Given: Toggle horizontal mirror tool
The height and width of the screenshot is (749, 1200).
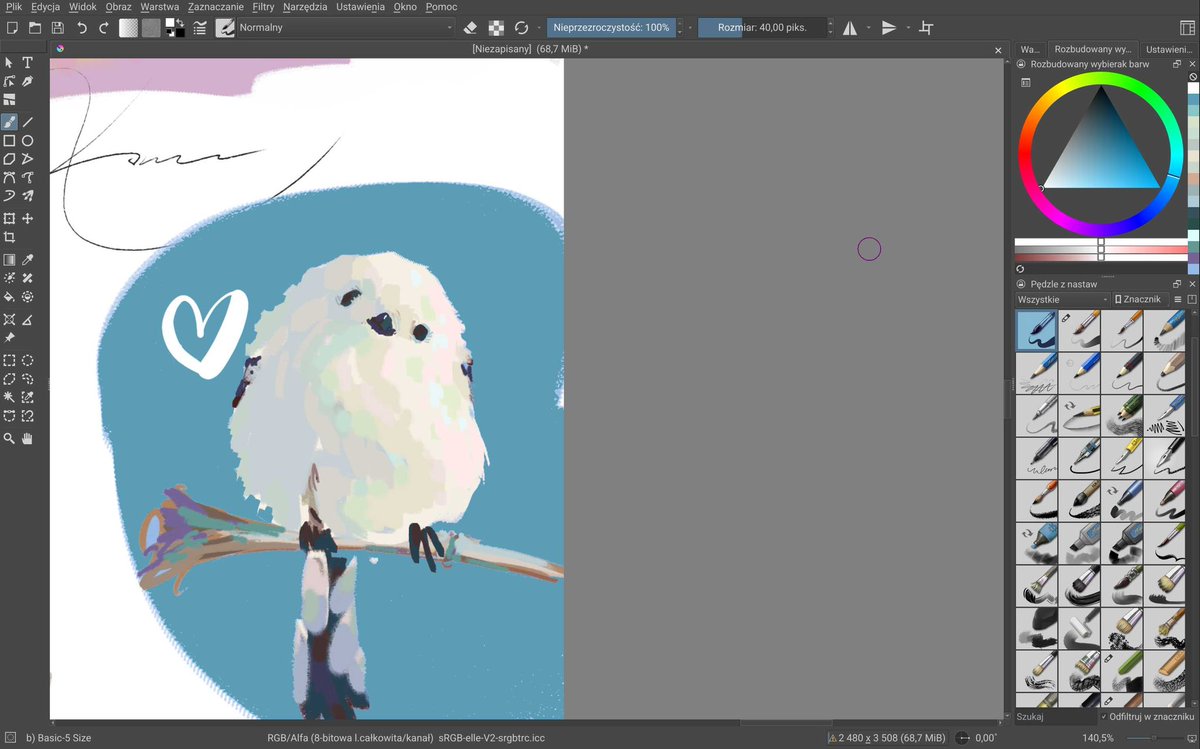Looking at the screenshot, I should (850, 28).
